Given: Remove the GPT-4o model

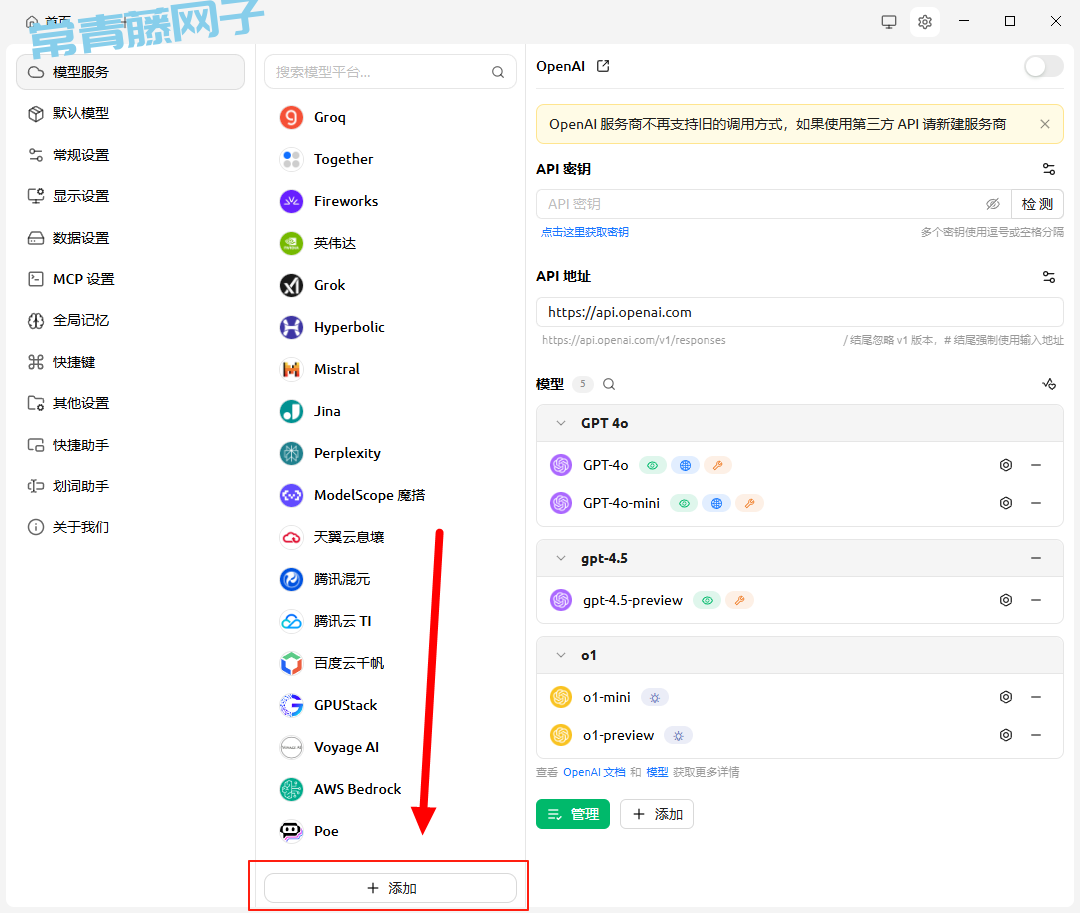Looking at the screenshot, I should 1036,465.
